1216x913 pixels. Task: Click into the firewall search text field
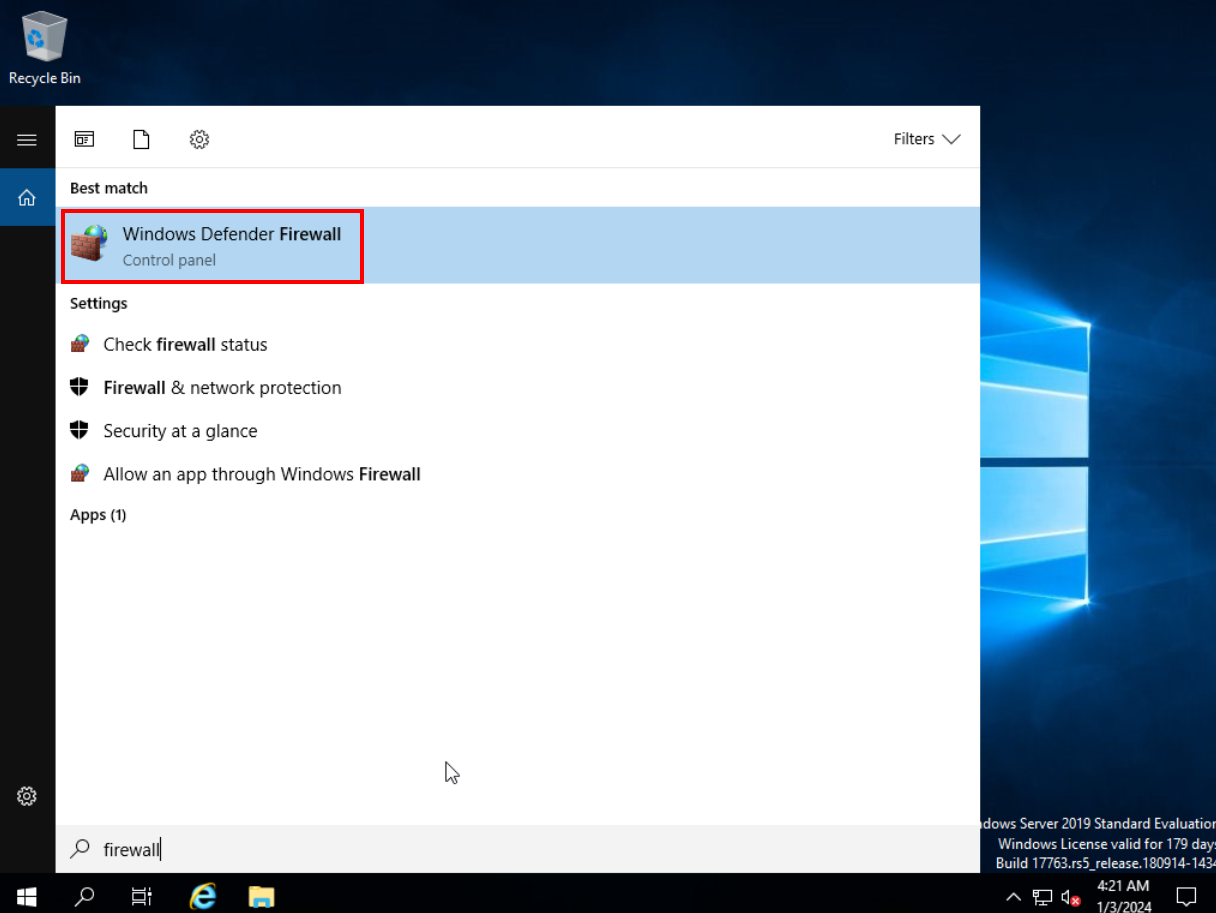click(x=500, y=849)
